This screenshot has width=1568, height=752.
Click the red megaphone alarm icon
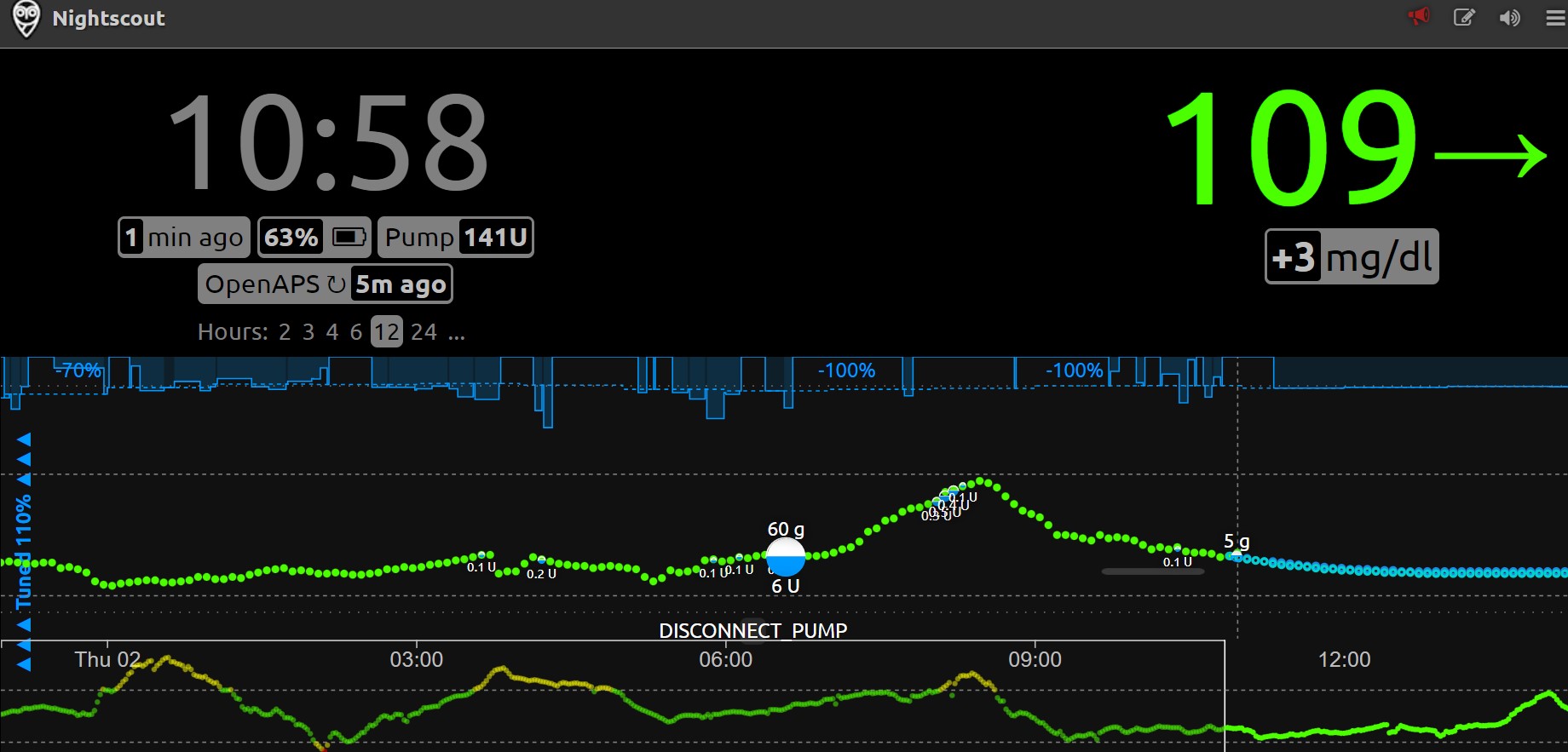[1419, 16]
